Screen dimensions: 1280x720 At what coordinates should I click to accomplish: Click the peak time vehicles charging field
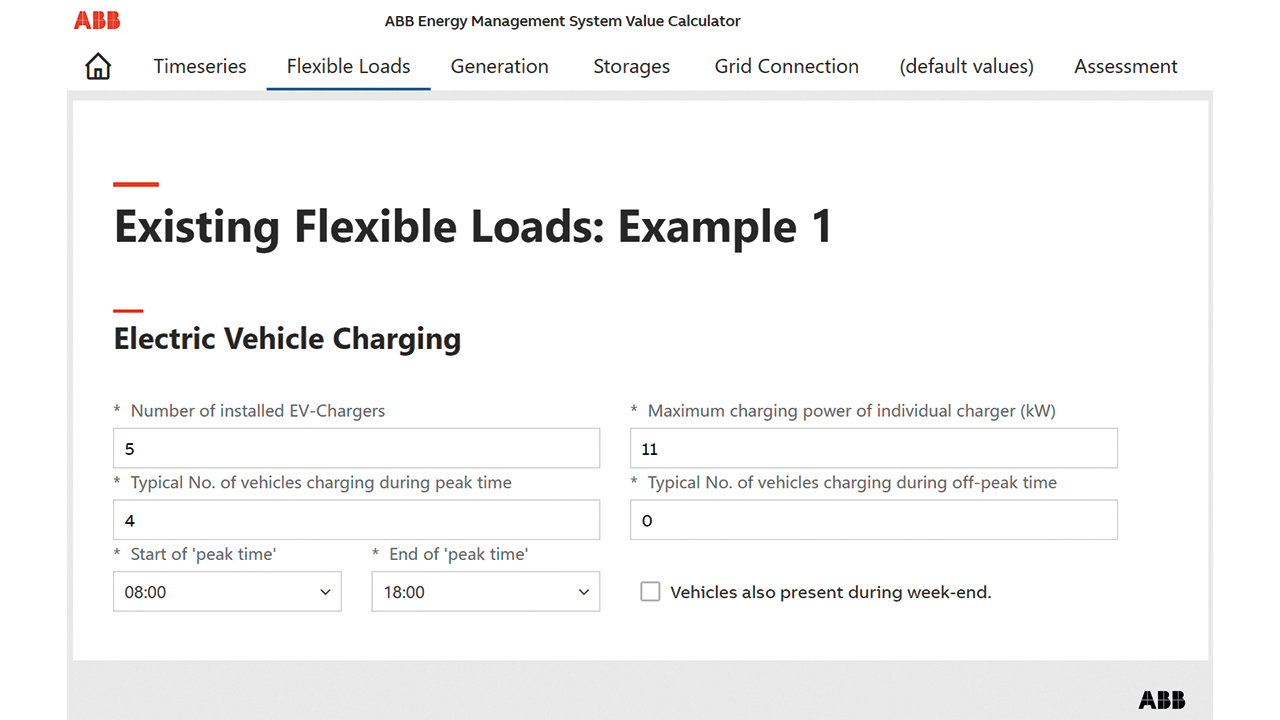click(x=356, y=521)
